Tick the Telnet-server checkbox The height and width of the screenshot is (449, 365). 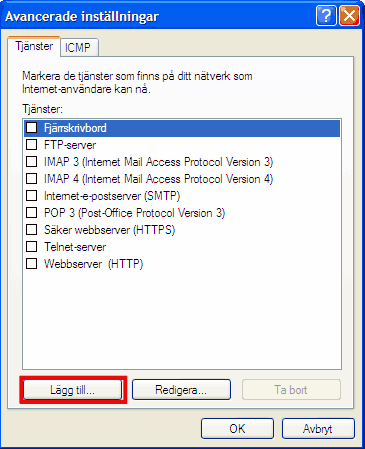click(x=32, y=247)
